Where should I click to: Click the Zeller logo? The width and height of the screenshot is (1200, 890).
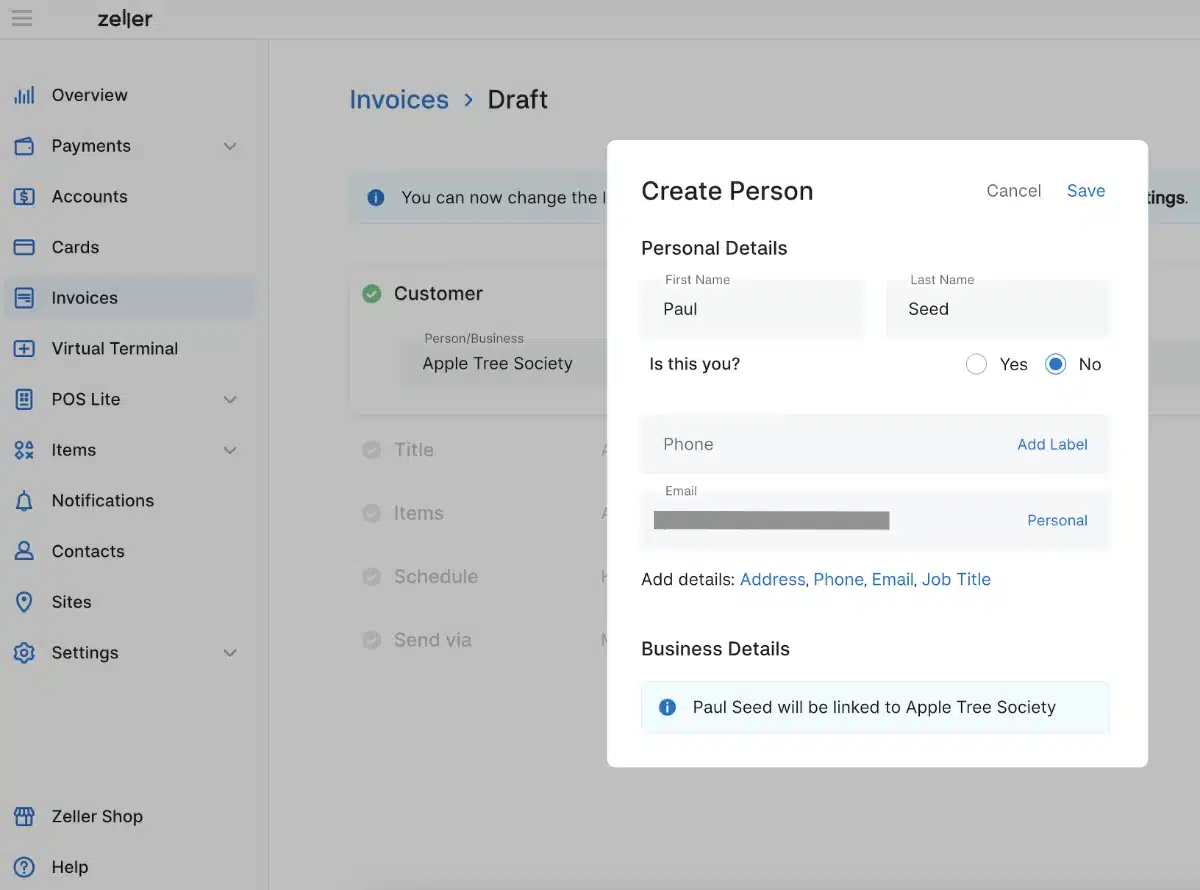[125, 19]
